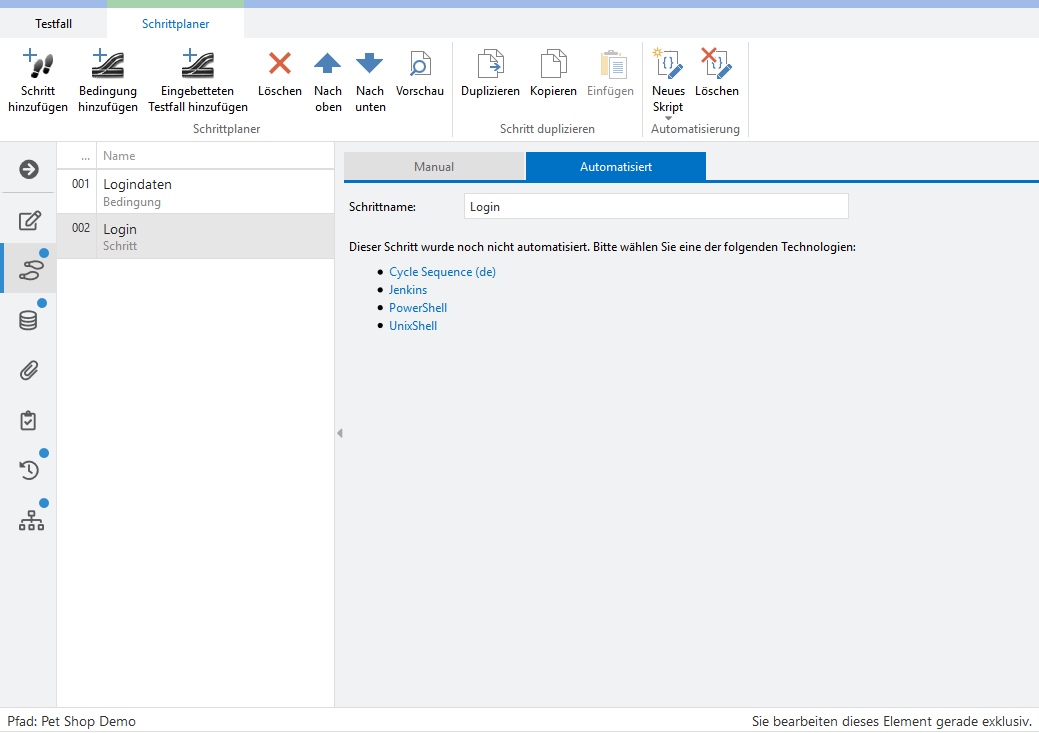Collapse the step list panel splitter arrow
This screenshot has width=1039, height=733.
(339, 433)
